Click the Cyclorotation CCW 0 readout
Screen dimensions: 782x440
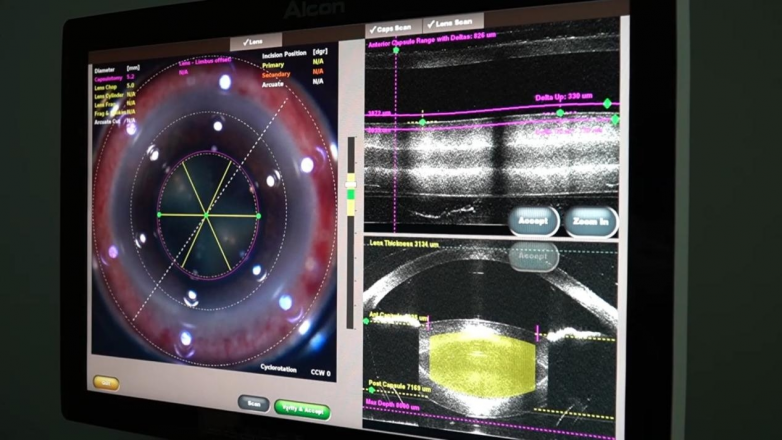(290, 372)
